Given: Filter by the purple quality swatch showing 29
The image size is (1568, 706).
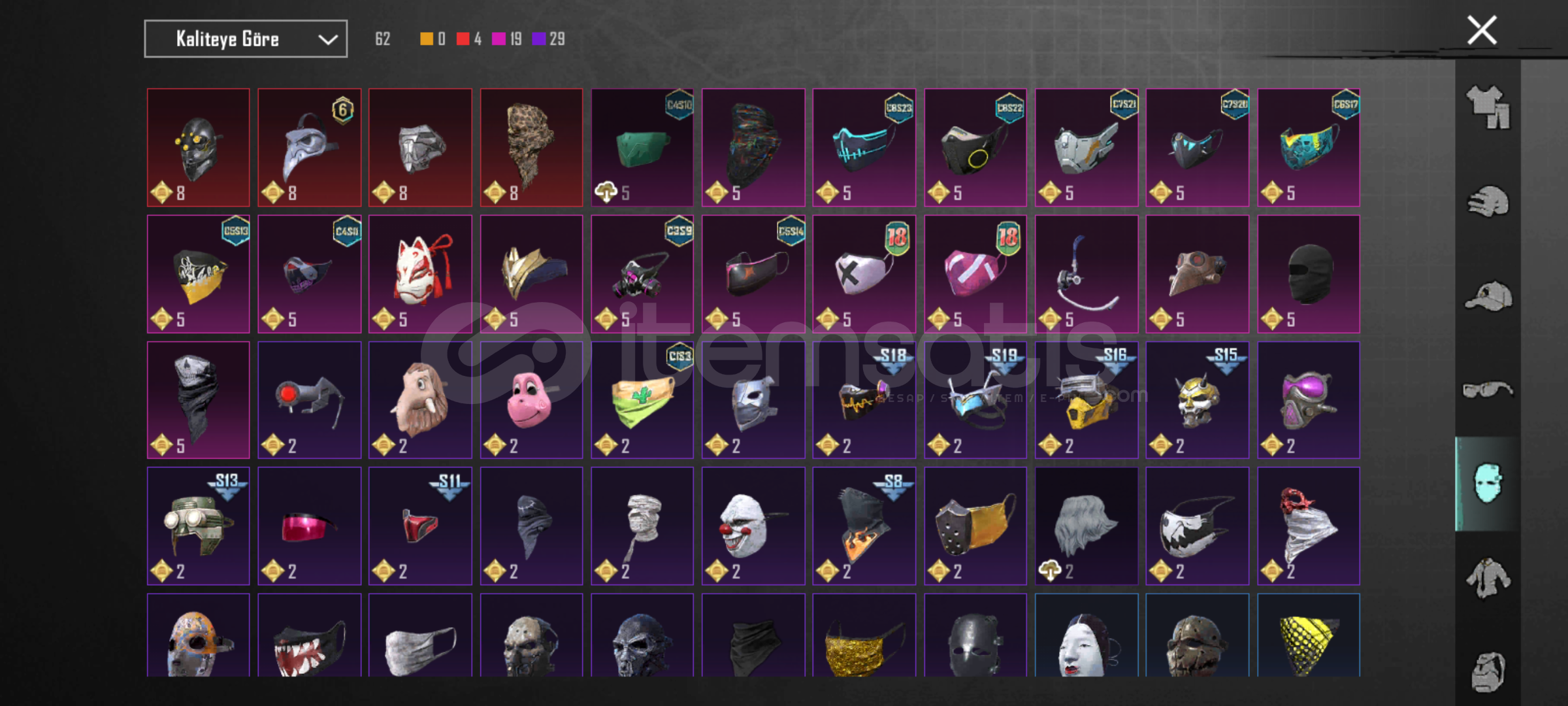Looking at the screenshot, I should [539, 39].
